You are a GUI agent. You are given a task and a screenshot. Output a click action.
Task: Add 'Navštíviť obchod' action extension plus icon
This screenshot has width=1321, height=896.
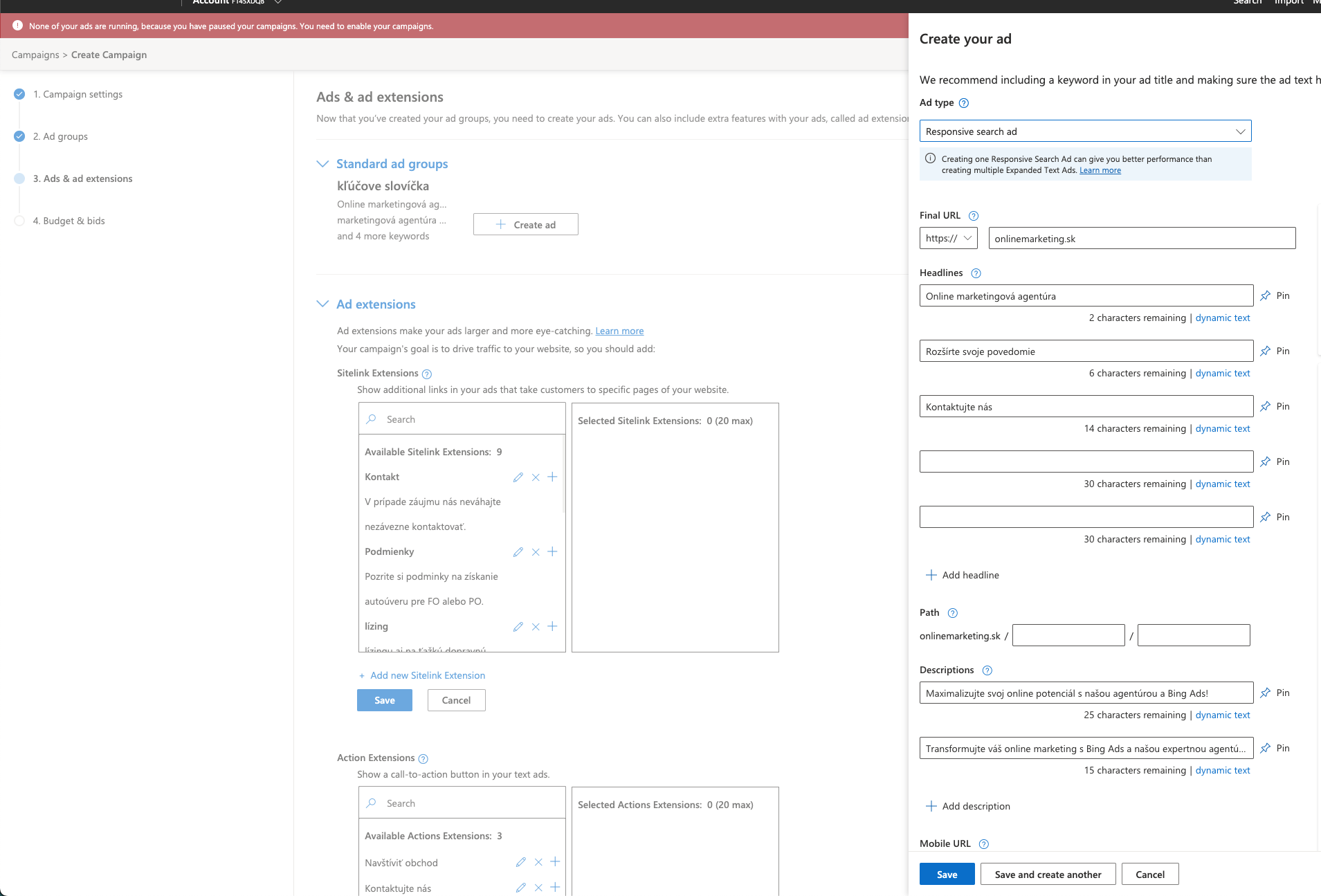click(555, 862)
